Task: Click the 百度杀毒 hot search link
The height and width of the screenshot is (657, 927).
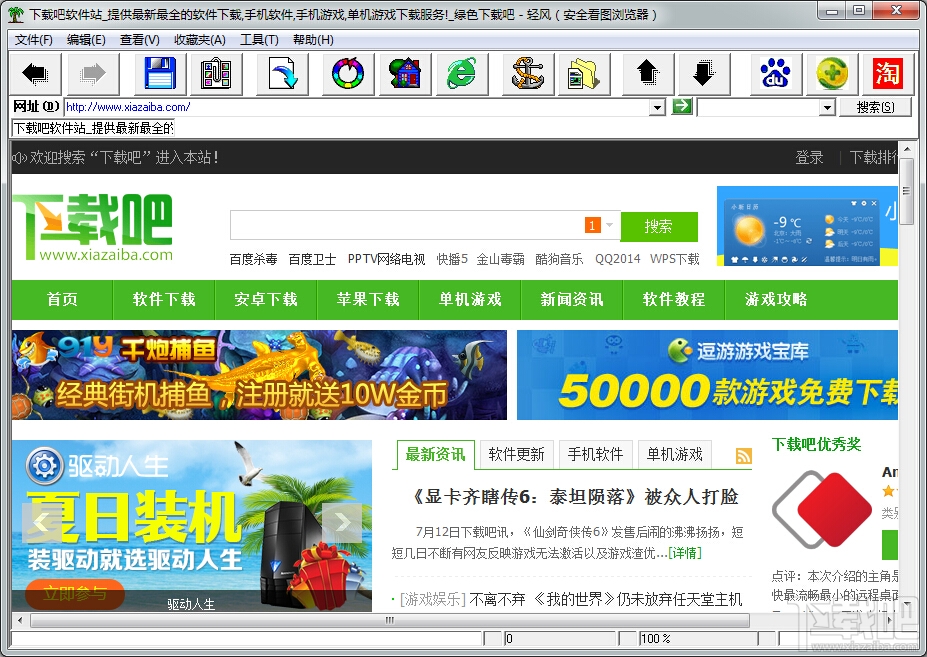Action: pyautogui.click(x=254, y=259)
